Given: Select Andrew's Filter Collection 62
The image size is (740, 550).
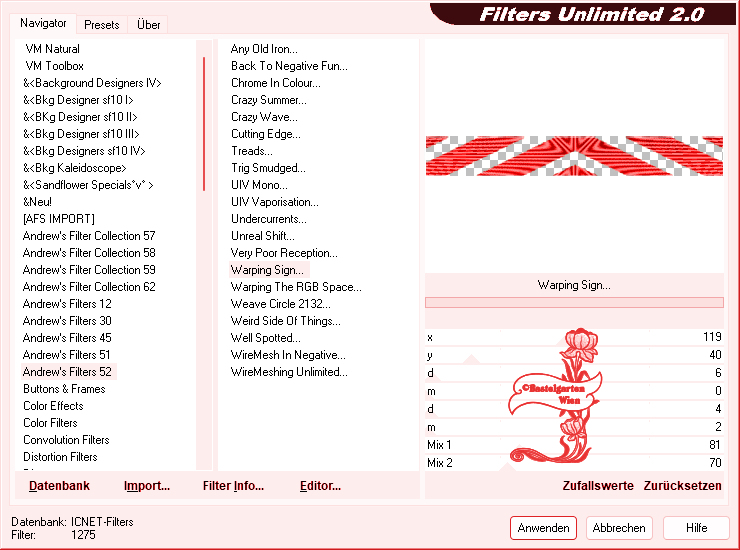Looking at the screenshot, I should tap(89, 287).
